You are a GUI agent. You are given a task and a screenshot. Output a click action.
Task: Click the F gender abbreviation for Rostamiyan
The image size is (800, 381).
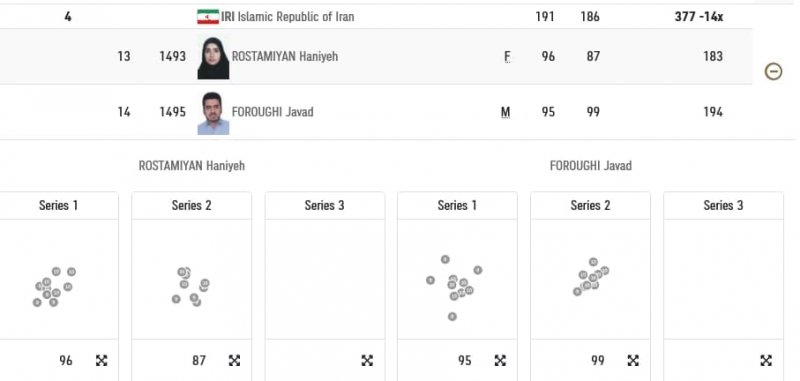pos(507,57)
